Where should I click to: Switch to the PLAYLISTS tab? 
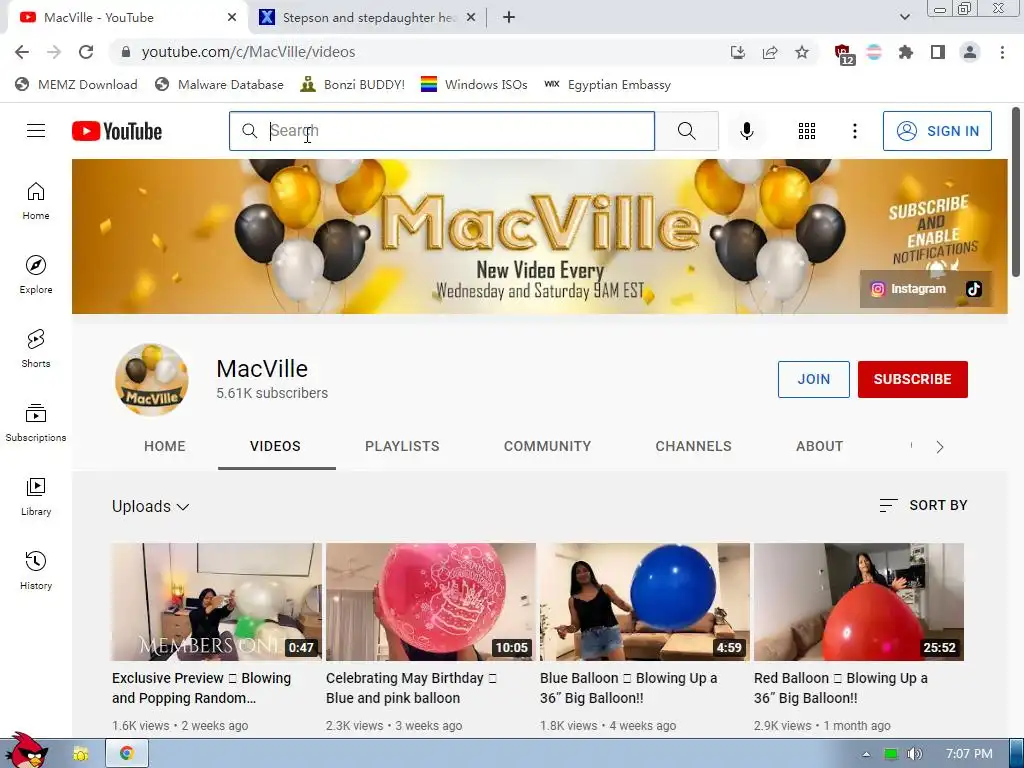click(402, 446)
